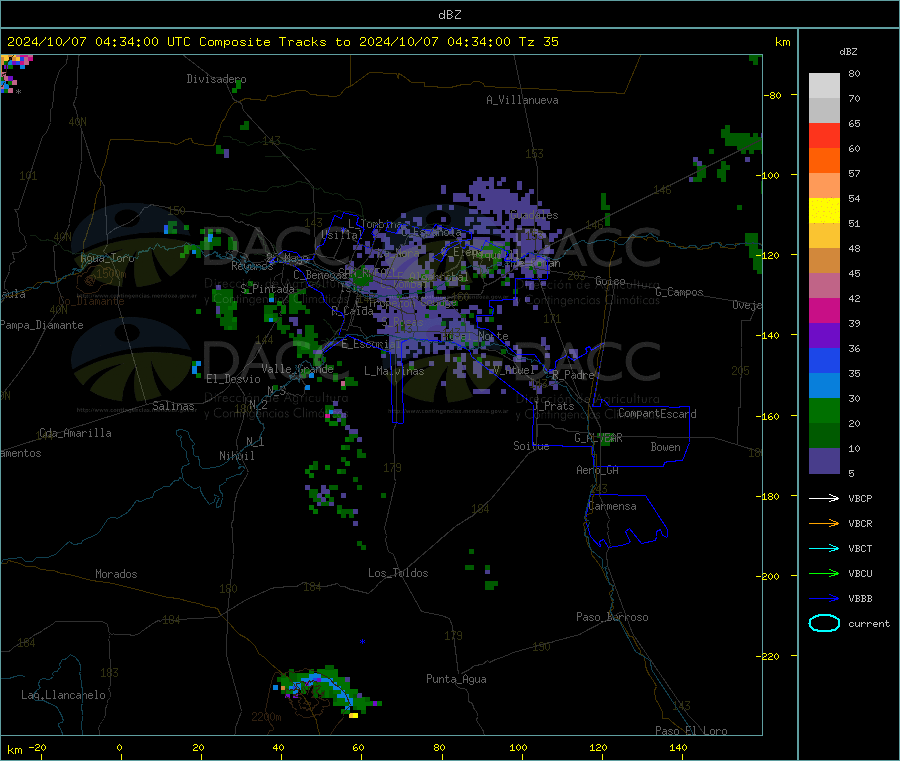The image size is (900, 761).
Task: Click the 'Agua_Toro' map label
Action: tap(107, 258)
